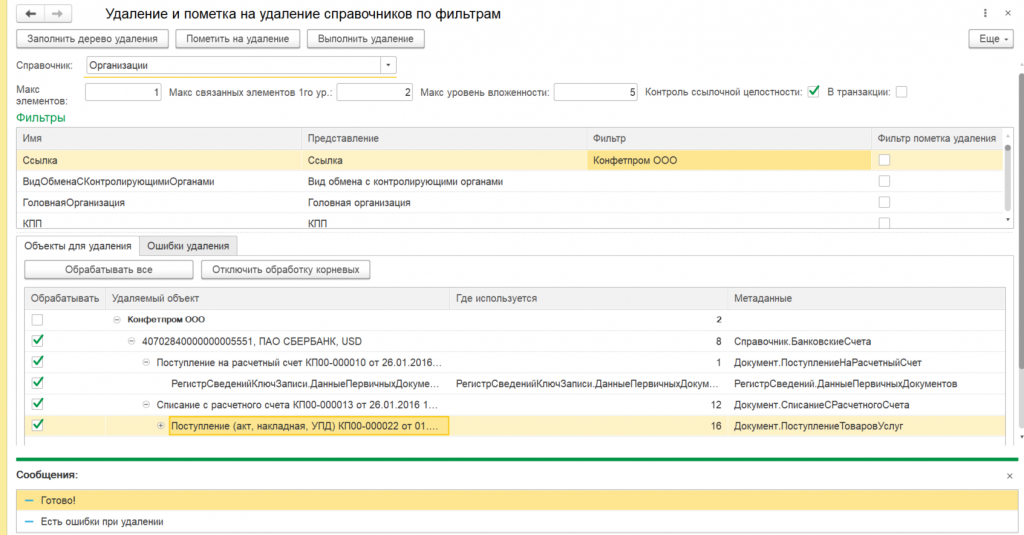Click the Выполнить удаление button
The width and height of the screenshot is (1024, 535).
[x=366, y=38]
